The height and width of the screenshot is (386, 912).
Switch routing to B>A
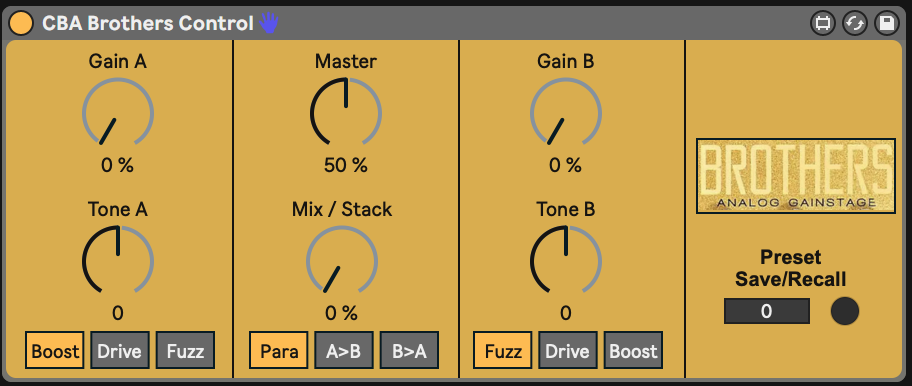(409, 351)
